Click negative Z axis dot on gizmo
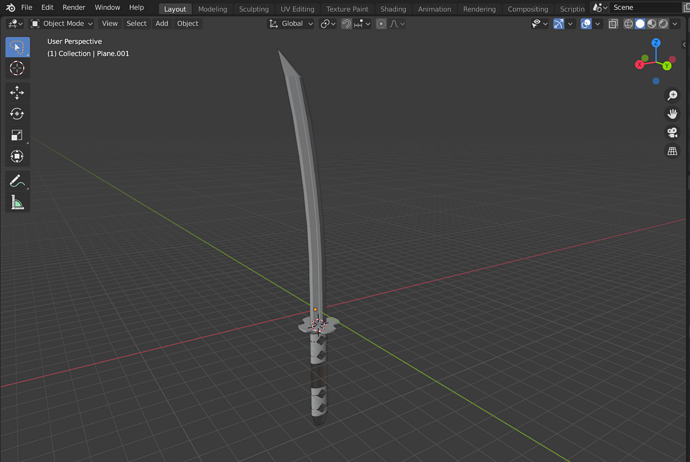 [656, 81]
